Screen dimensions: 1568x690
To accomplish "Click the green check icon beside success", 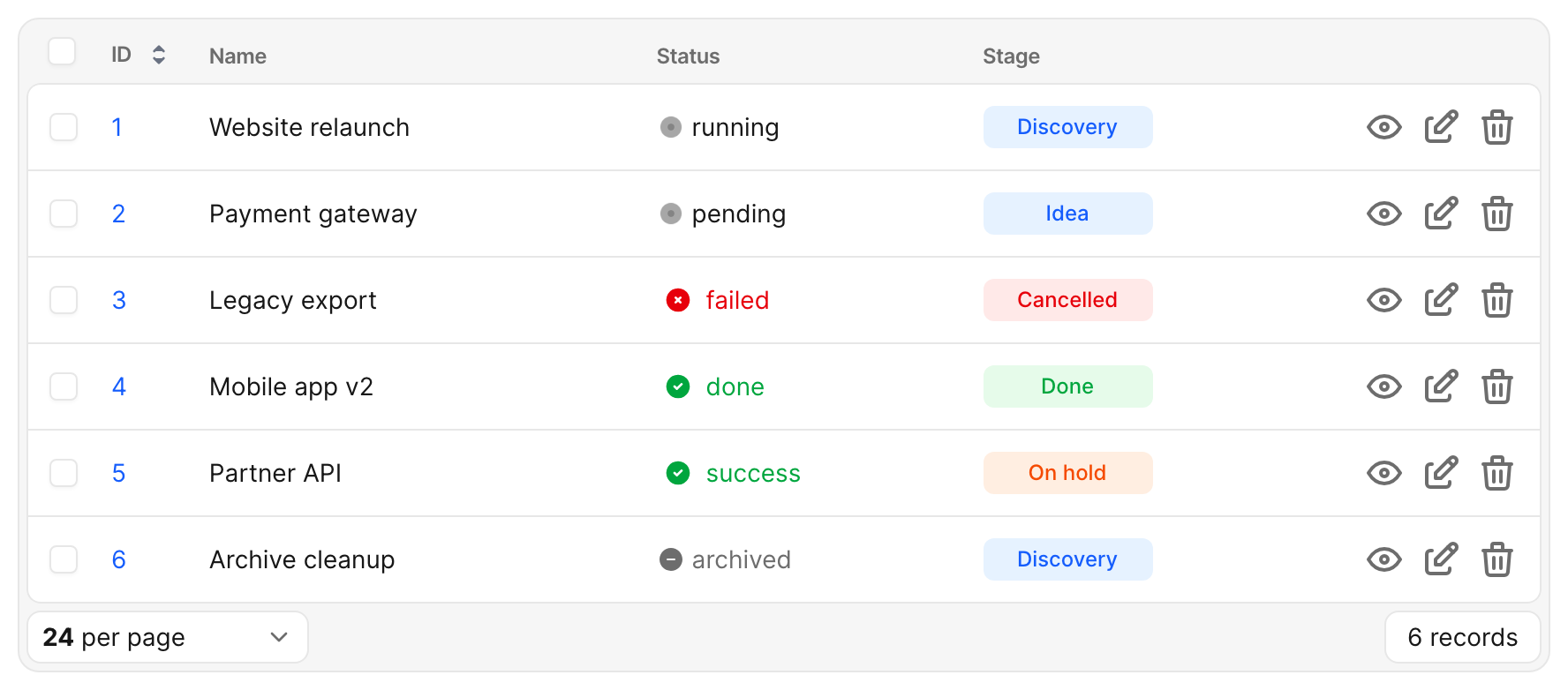I will (x=678, y=473).
